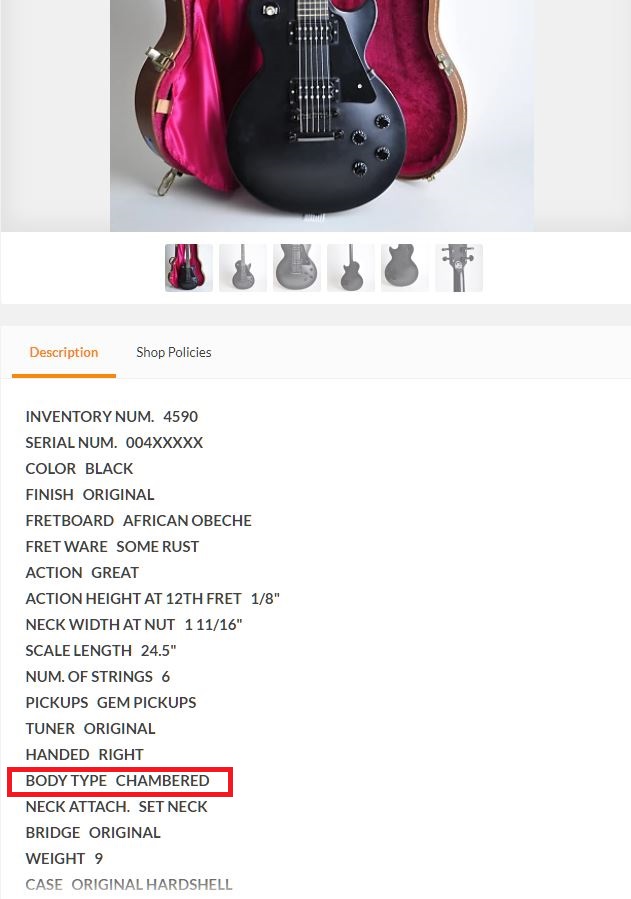Viewport: 631px width, 899px height.
Task: Select first thumbnail of guitar in pink case
Action: [189, 268]
